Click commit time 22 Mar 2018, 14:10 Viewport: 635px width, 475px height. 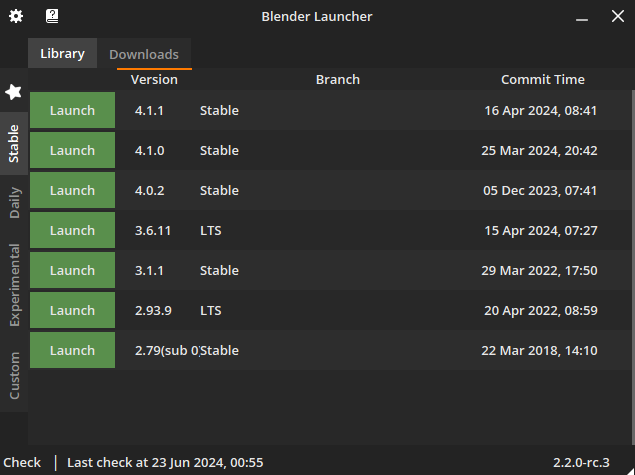(539, 351)
